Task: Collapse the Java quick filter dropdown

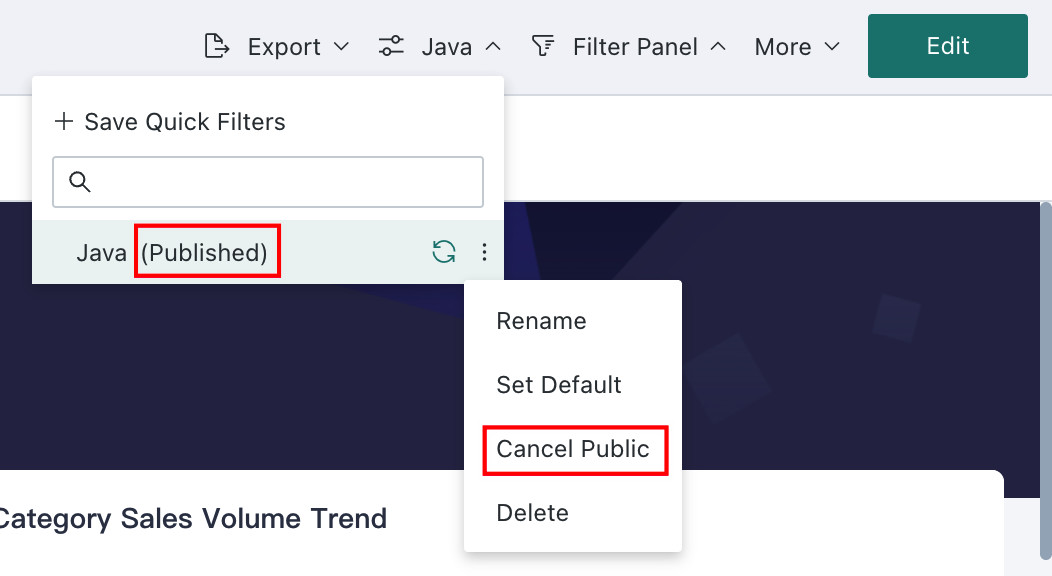Action: [493, 46]
